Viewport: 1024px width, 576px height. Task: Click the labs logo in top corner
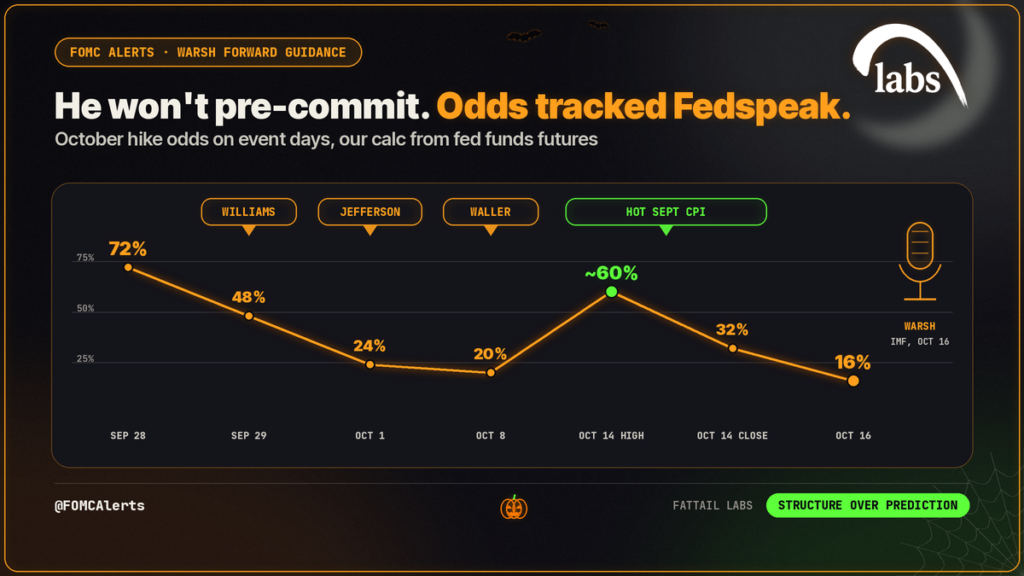point(910,65)
